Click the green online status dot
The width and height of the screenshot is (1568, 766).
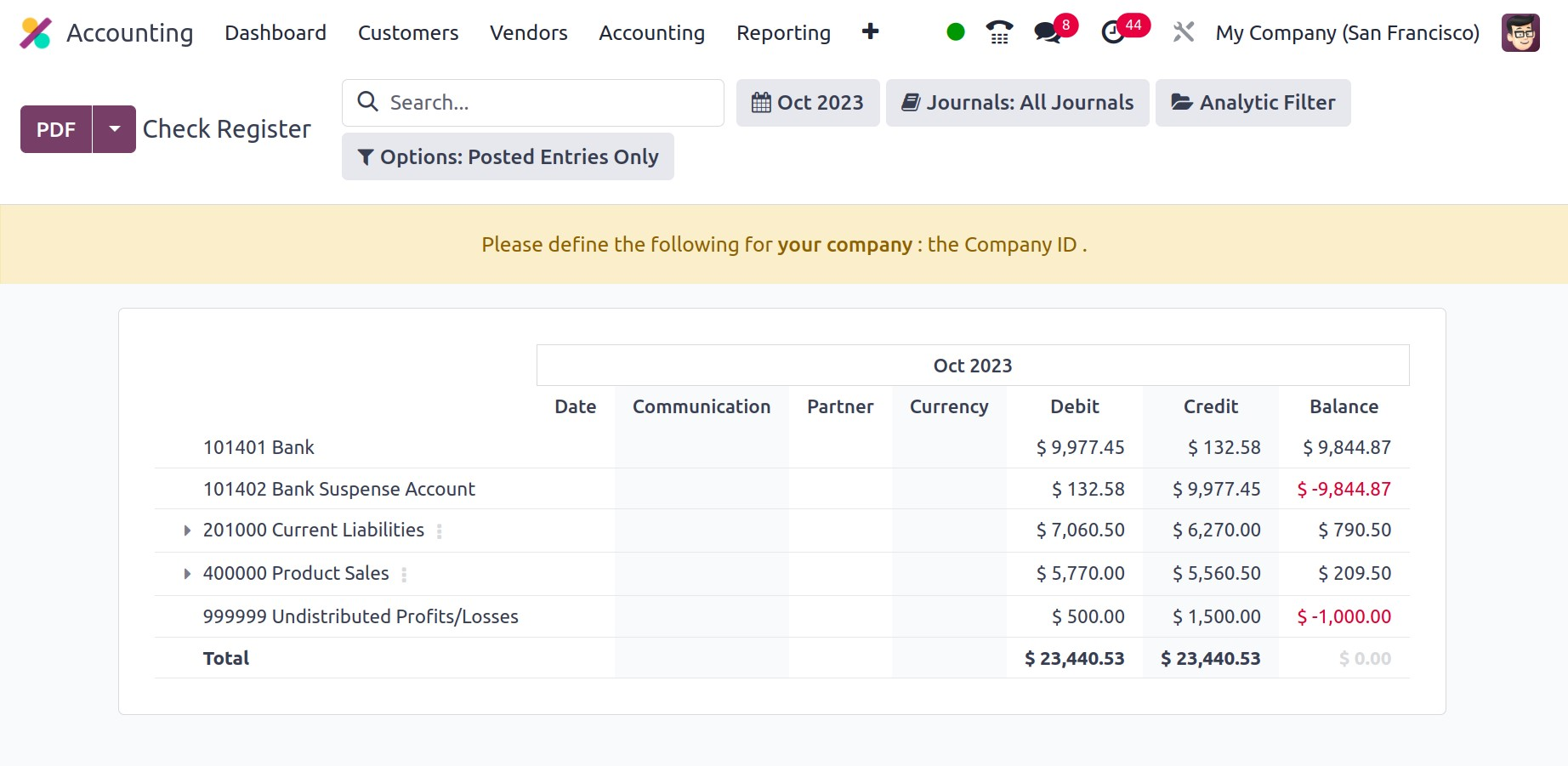(956, 32)
